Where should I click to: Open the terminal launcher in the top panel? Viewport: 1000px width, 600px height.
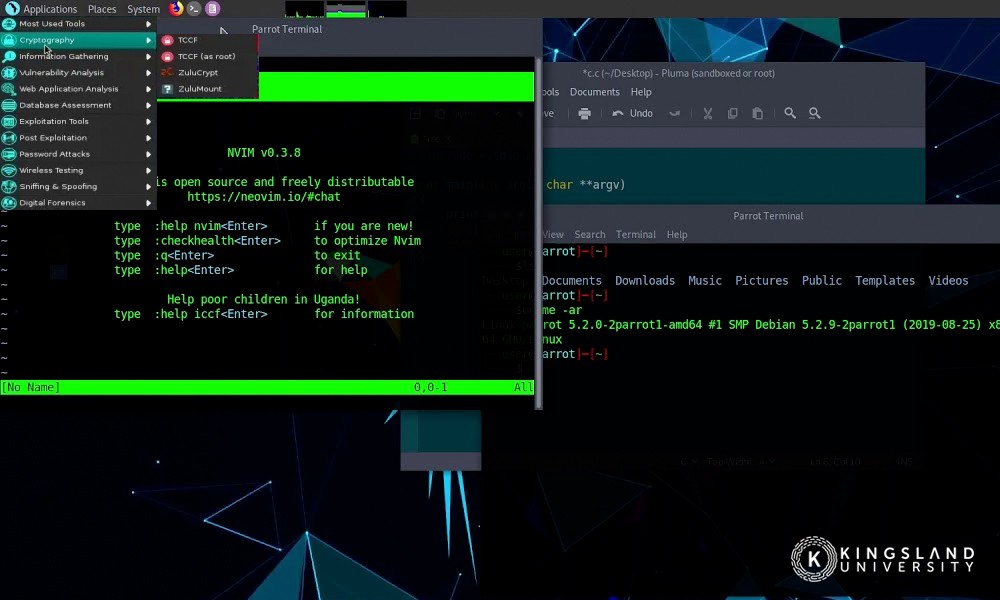pyautogui.click(x=194, y=8)
